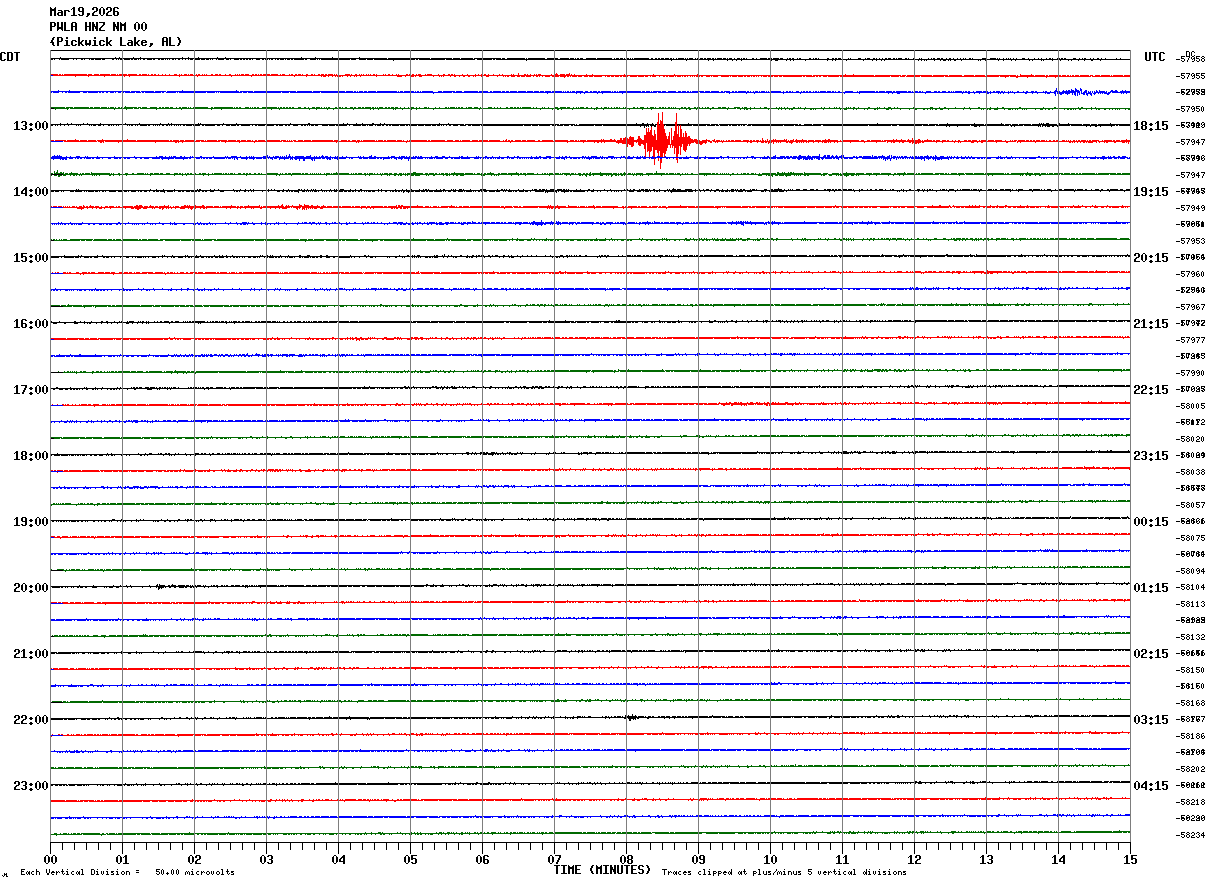Click the "CDT" timezone label

tap(10, 57)
